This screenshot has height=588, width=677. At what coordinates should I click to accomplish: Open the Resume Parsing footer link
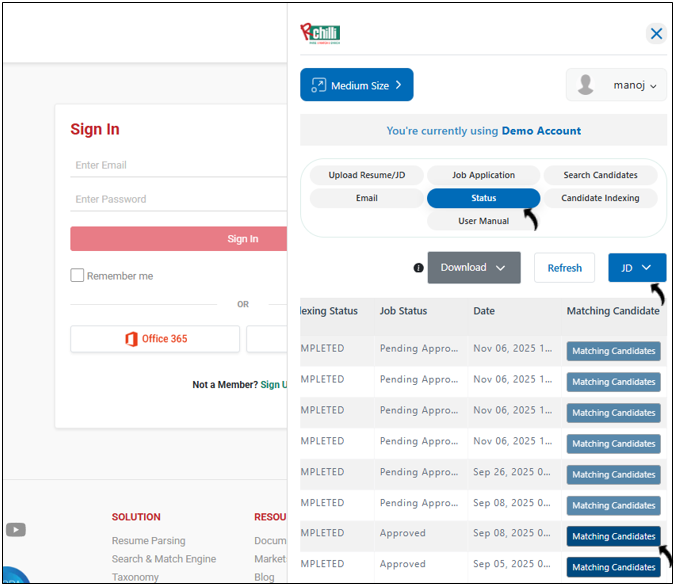[148, 541]
